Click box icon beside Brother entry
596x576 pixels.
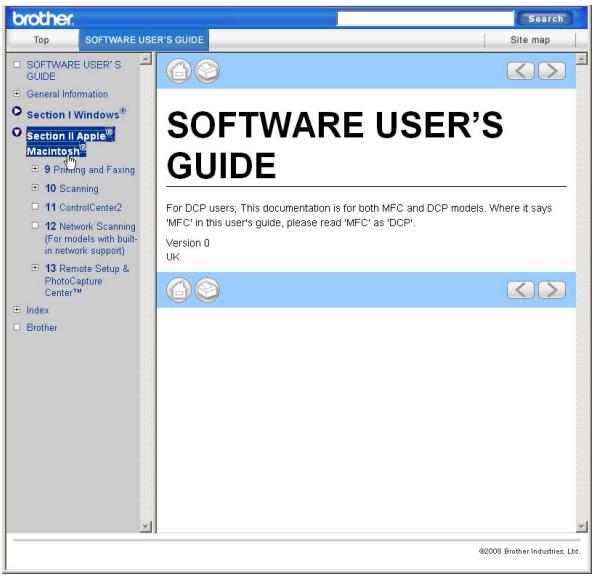(17, 327)
